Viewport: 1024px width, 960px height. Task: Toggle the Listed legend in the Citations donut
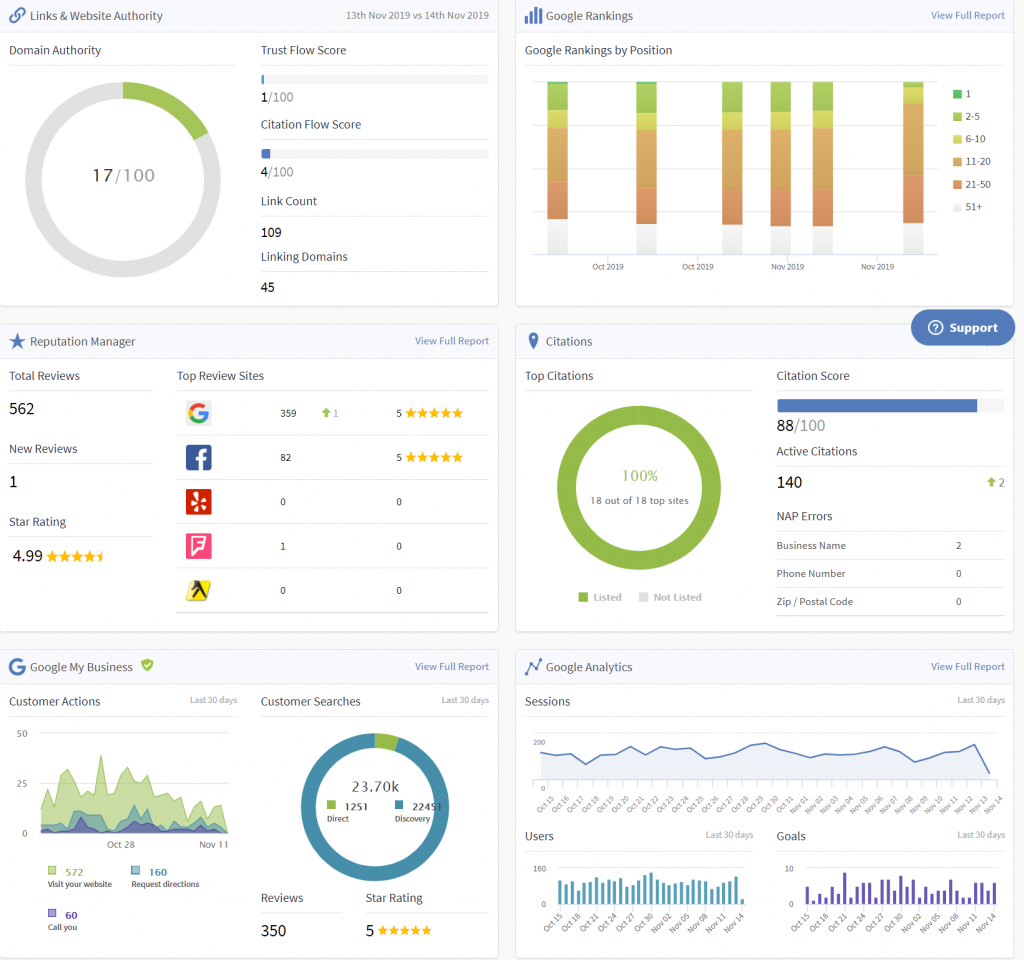[600, 597]
